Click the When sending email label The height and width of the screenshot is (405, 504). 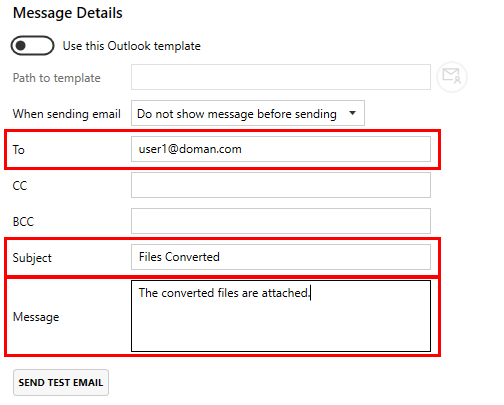pos(67,114)
